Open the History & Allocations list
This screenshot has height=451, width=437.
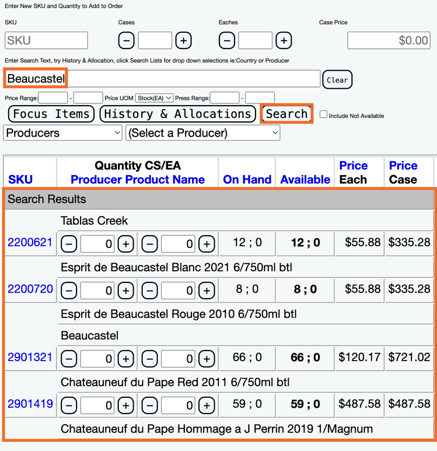click(178, 114)
